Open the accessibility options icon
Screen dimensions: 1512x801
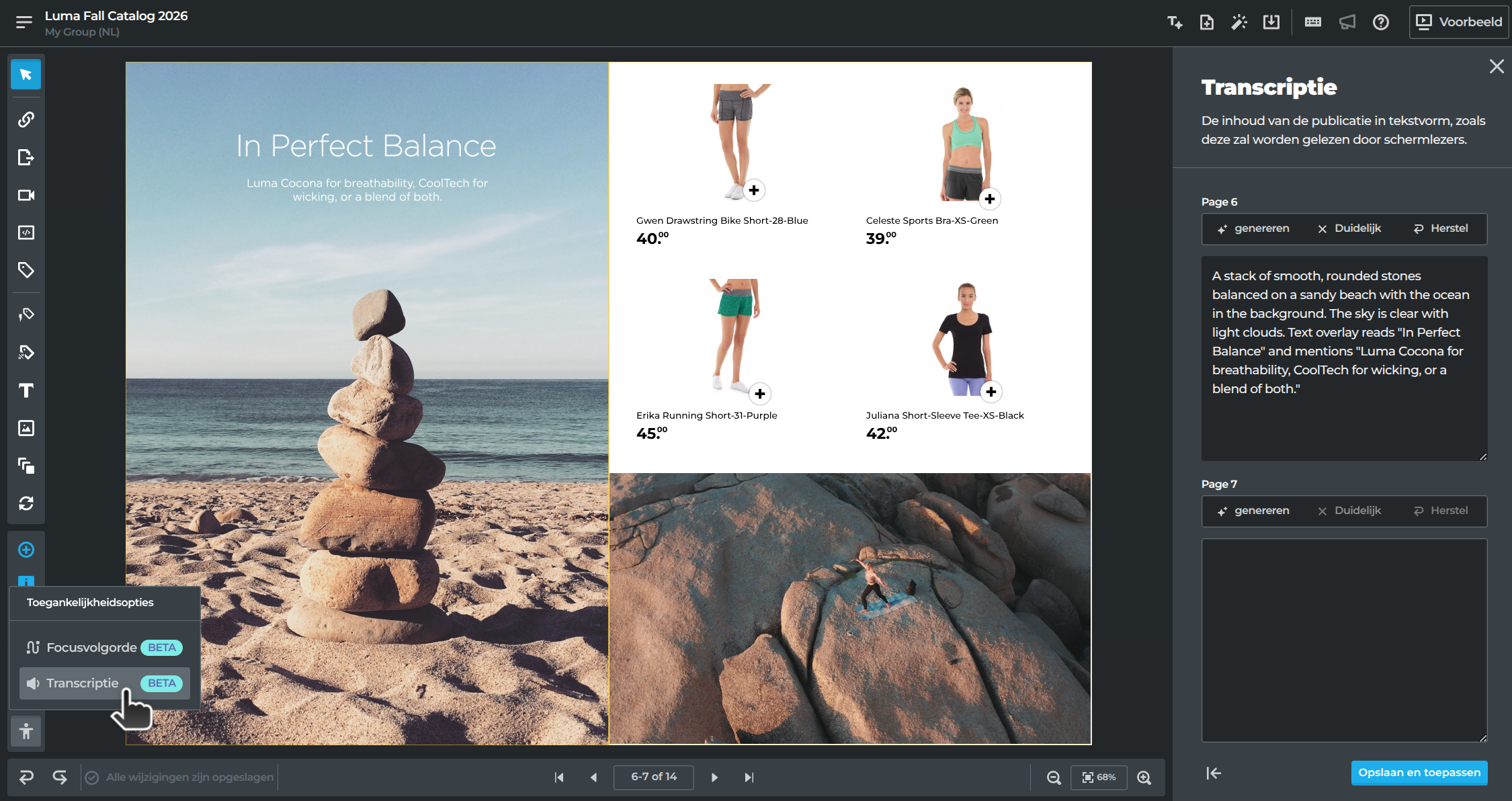tap(26, 731)
